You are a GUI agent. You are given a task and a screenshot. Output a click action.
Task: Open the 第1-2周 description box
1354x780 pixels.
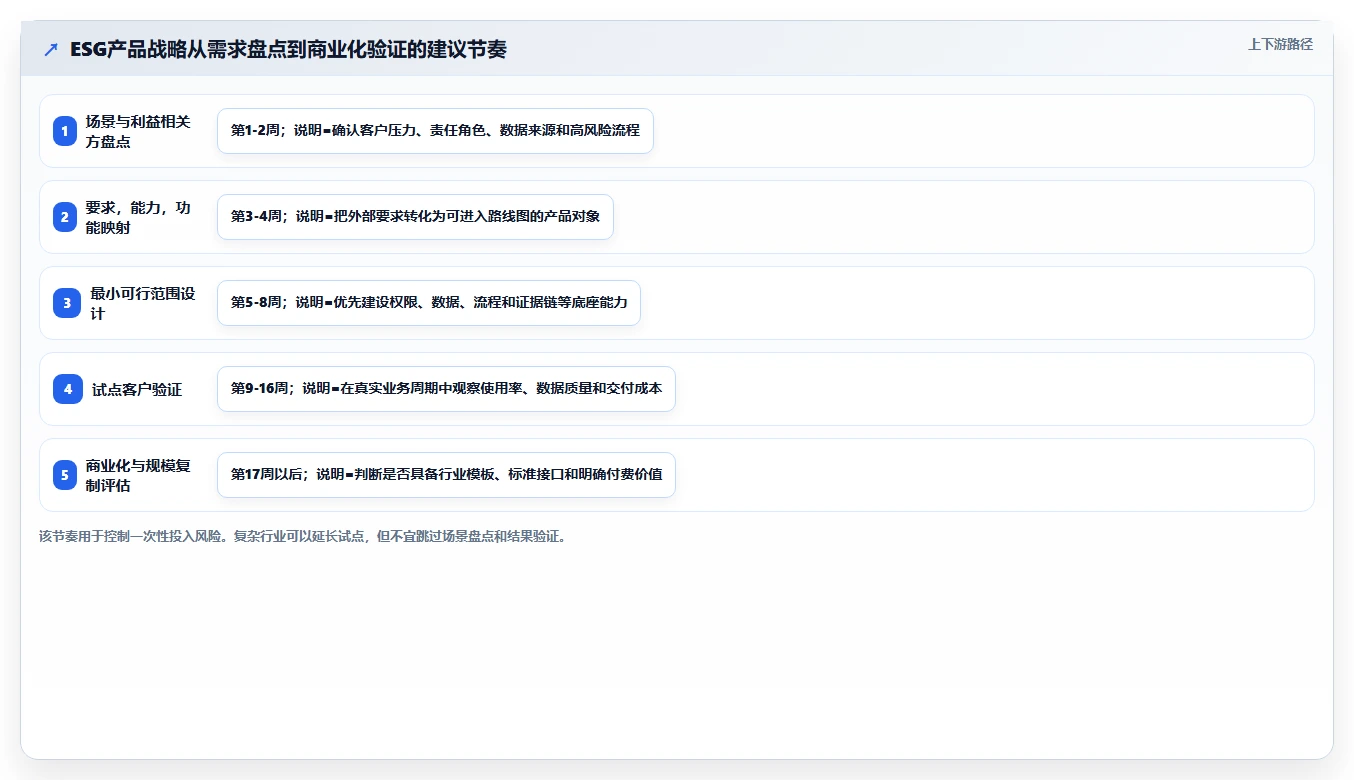(435, 131)
